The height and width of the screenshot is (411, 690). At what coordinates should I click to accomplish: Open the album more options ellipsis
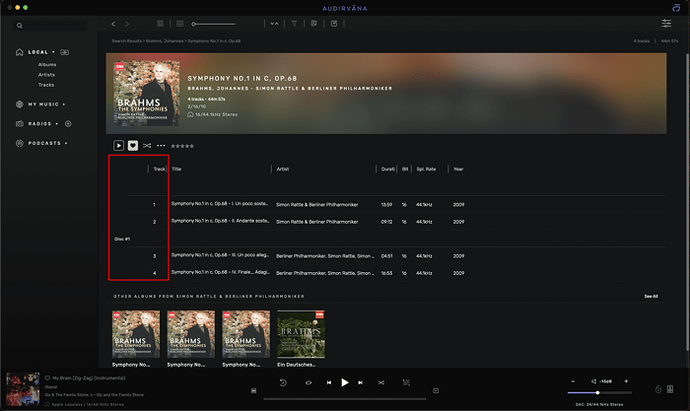pyautogui.click(x=161, y=146)
